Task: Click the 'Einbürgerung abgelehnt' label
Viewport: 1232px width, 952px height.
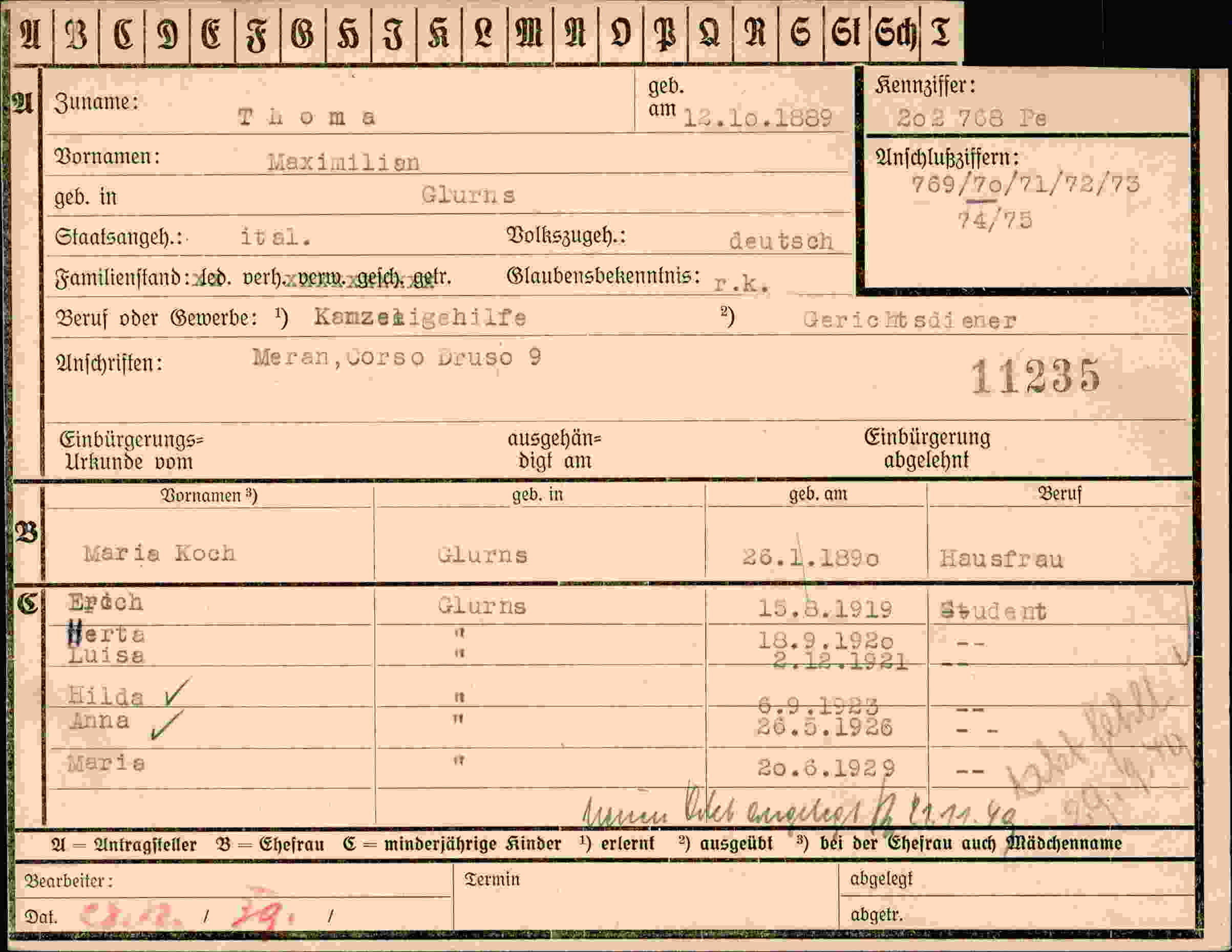Action: [x=927, y=449]
